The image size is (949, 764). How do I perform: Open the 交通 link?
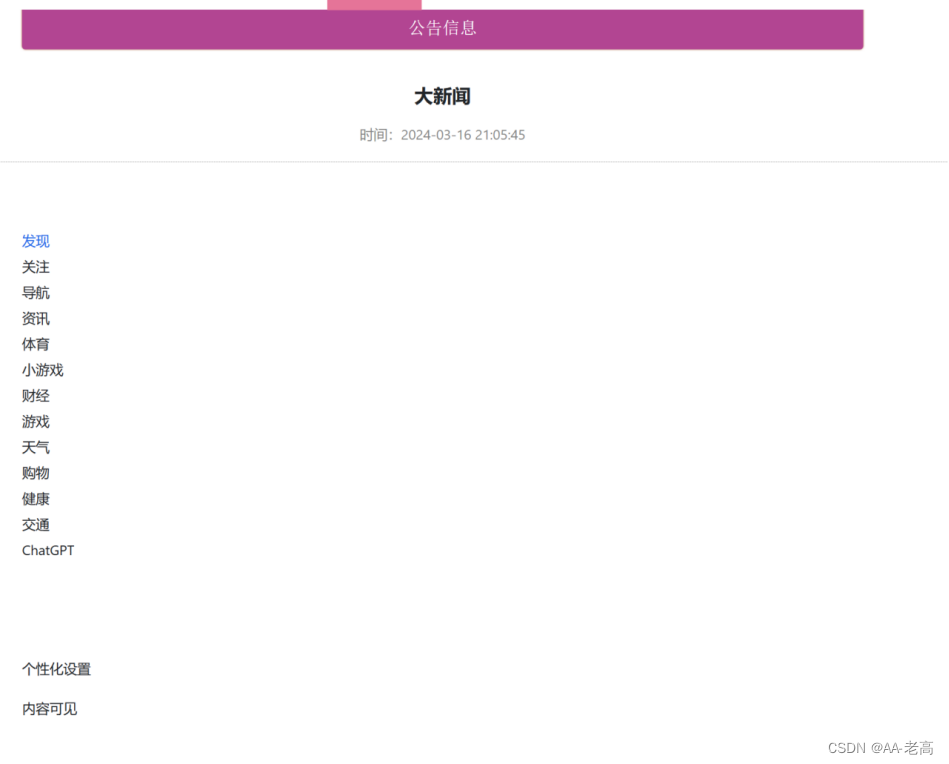36,525
